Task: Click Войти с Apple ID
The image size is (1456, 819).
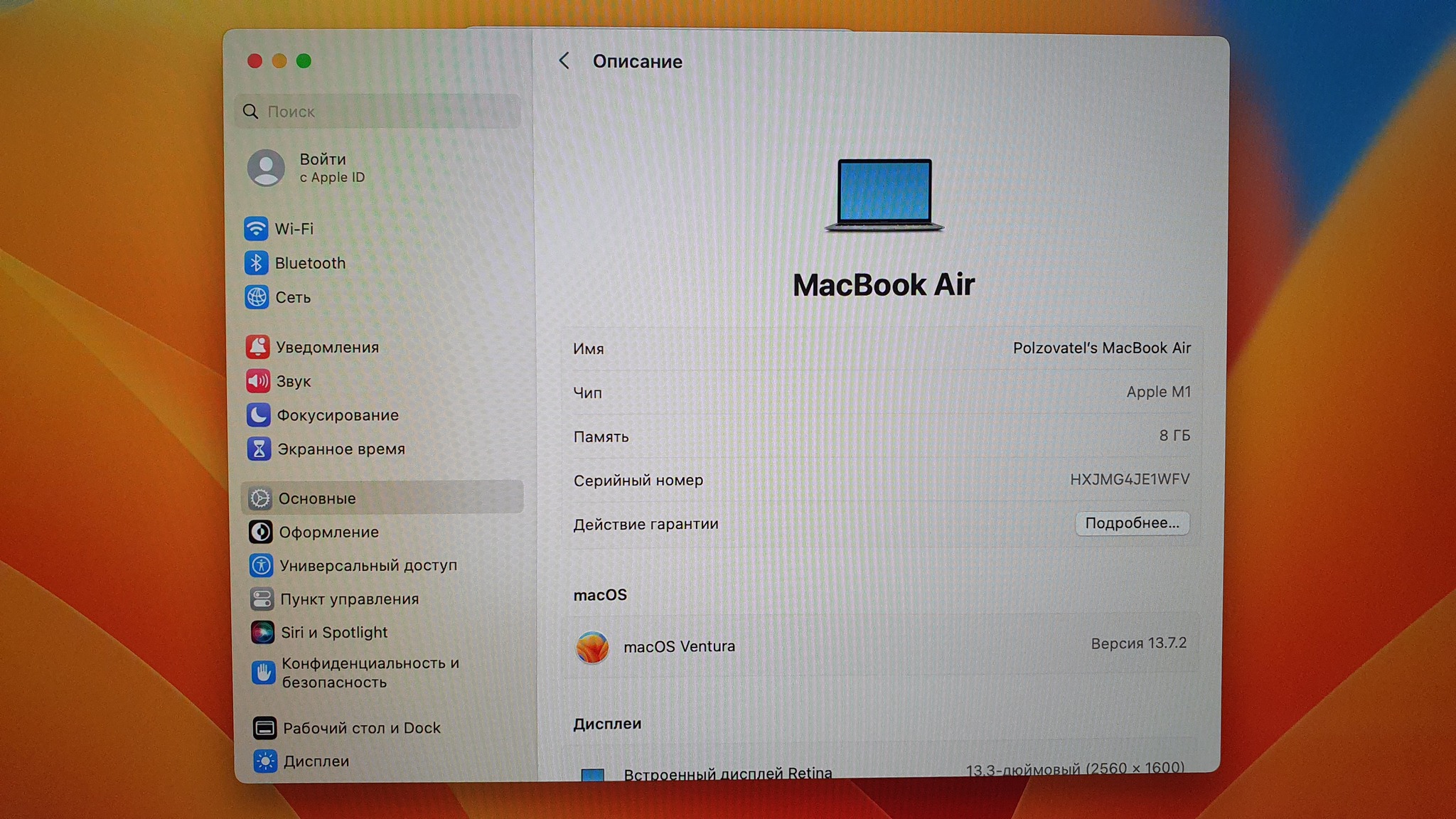Action: pos(321,168)
